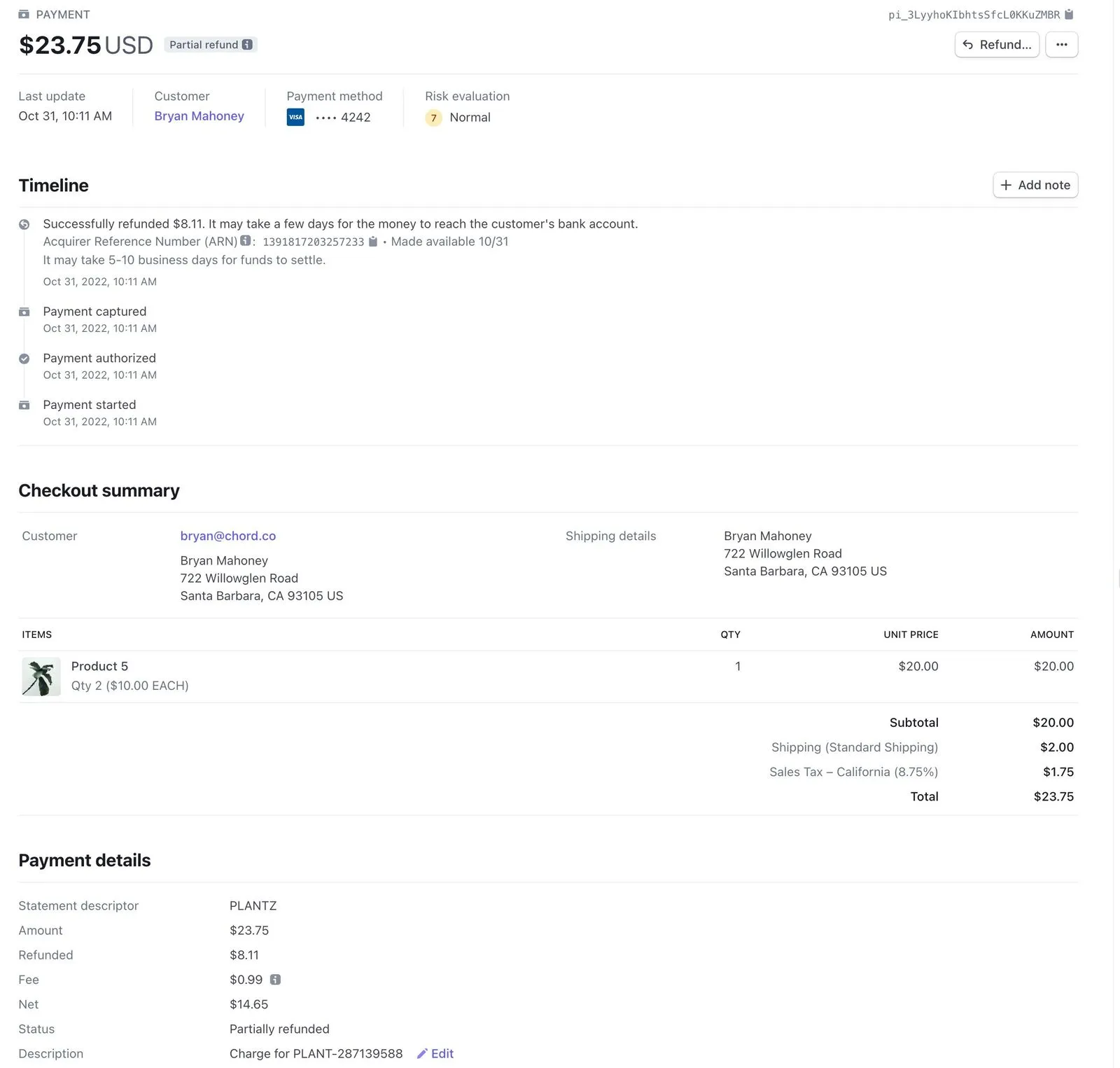Select the Product 5 item name
The height and width of the screenshot is (1068, 1120).
point(99,666)
